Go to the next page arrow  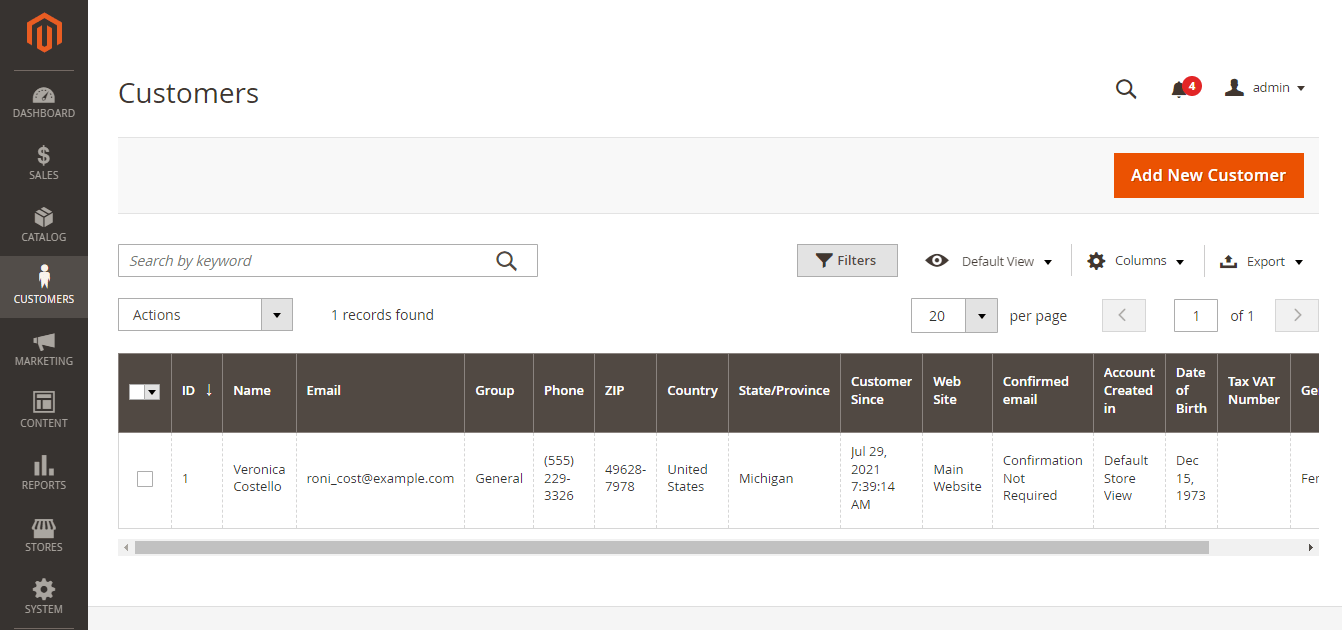click(x=1297, y=315)
